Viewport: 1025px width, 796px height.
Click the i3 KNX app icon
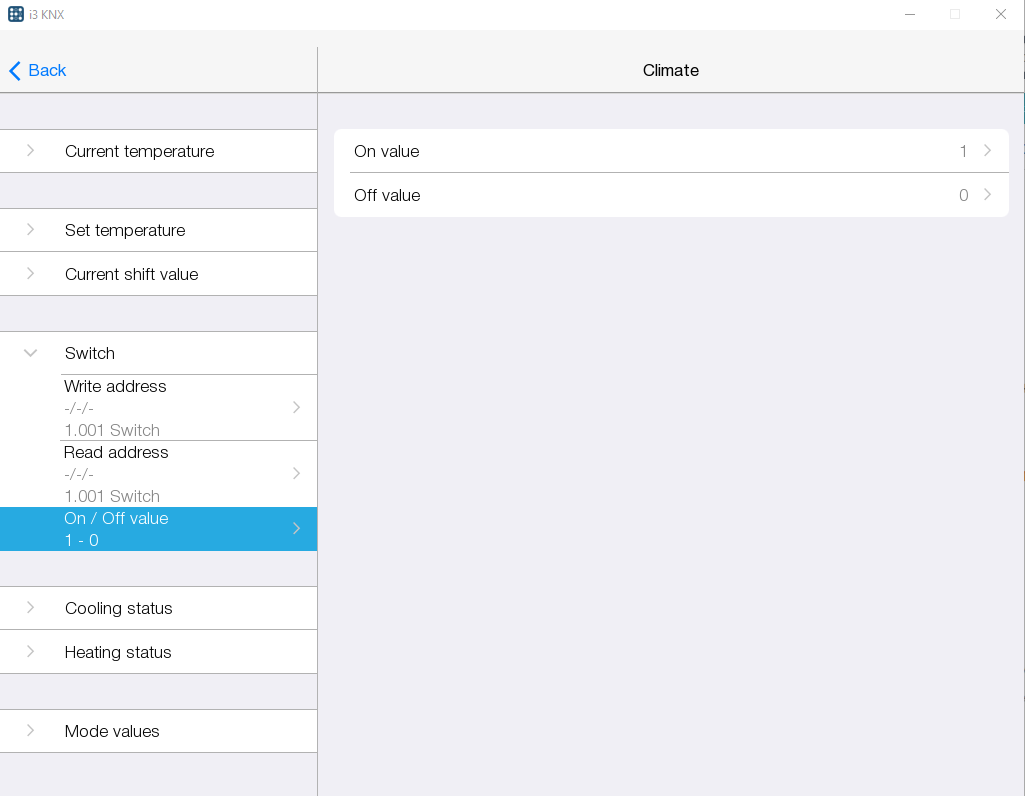tap(16, 14)
